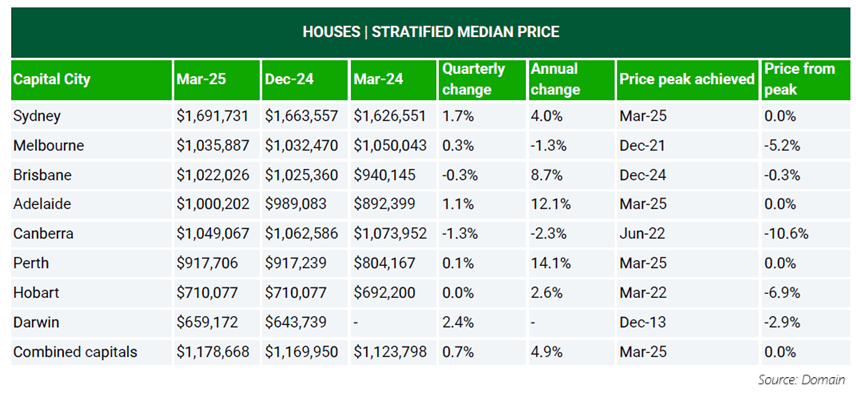The width and height of the screenshot is (856, 393).
Task: Select Melbourne's Mar-25 price $1,035,887
Action: [x=213, y=146]
